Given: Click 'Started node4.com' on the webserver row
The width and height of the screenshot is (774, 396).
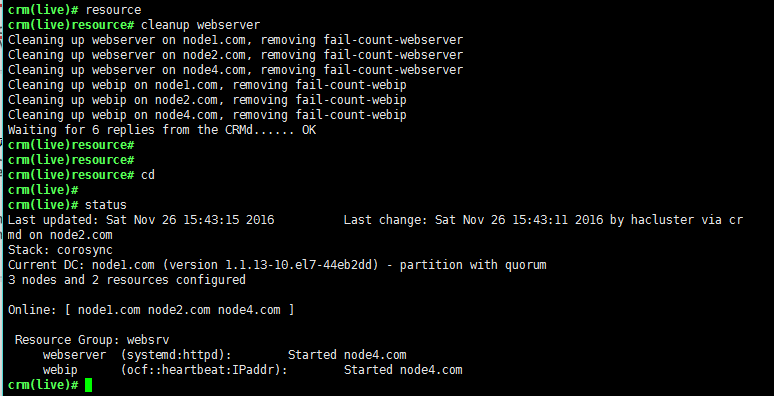Looking at the screenshot, I should tap(347, 355).
